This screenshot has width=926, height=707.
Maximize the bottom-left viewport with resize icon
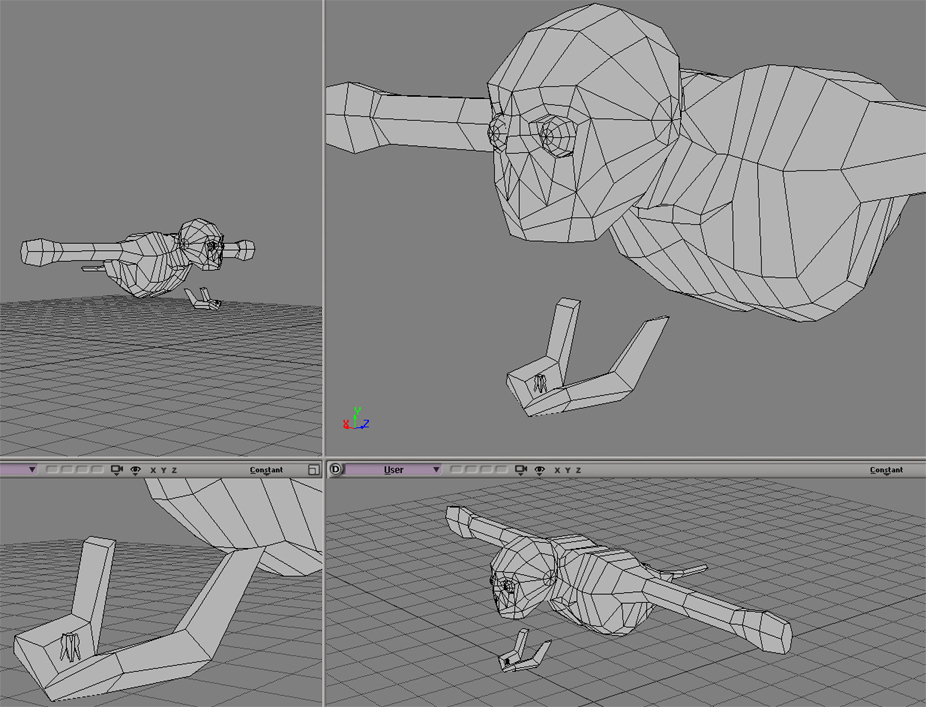click(x=314, y=469)
